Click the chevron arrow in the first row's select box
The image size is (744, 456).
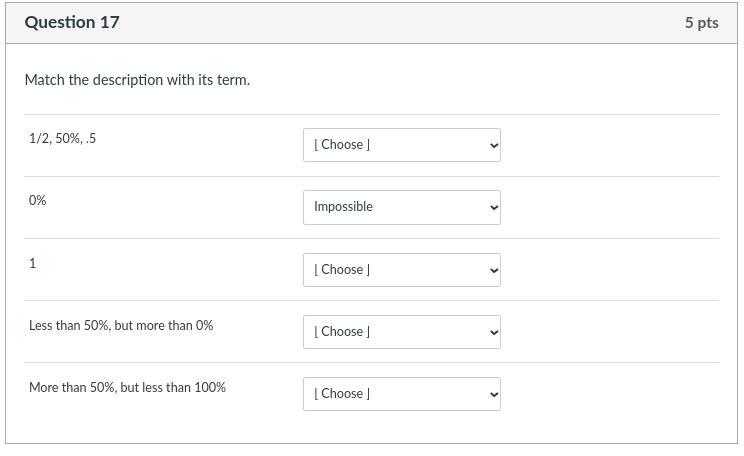(494, 145)
